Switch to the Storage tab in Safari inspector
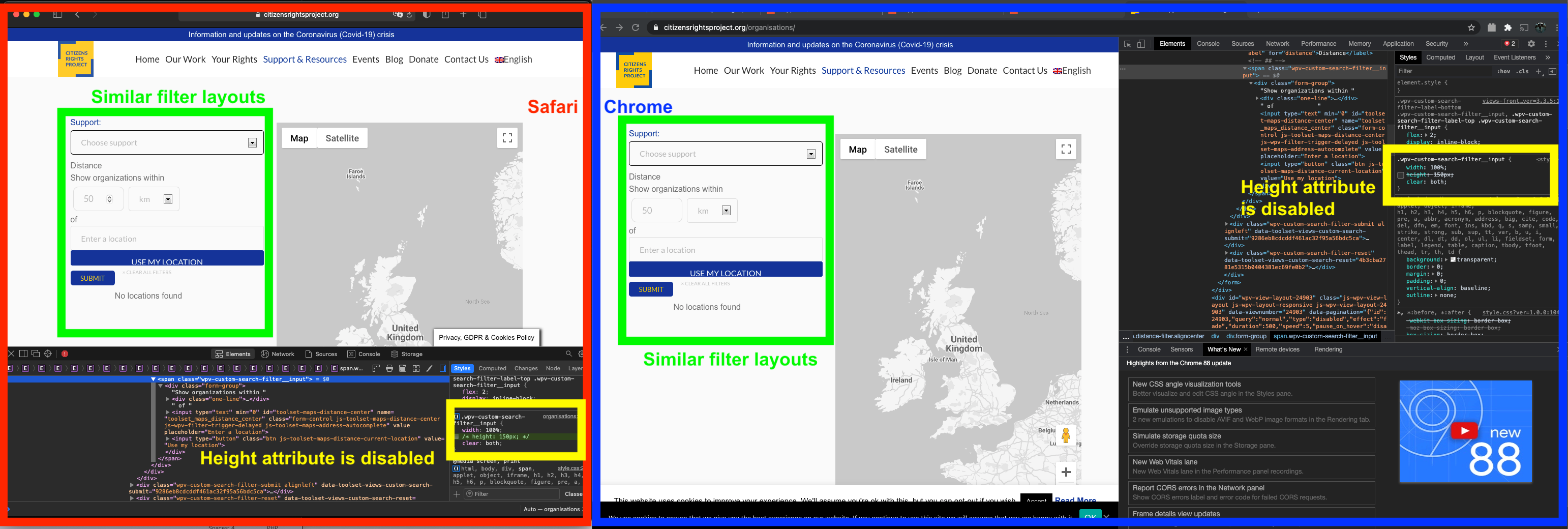 pyautogui.click(x=407, y=354)
